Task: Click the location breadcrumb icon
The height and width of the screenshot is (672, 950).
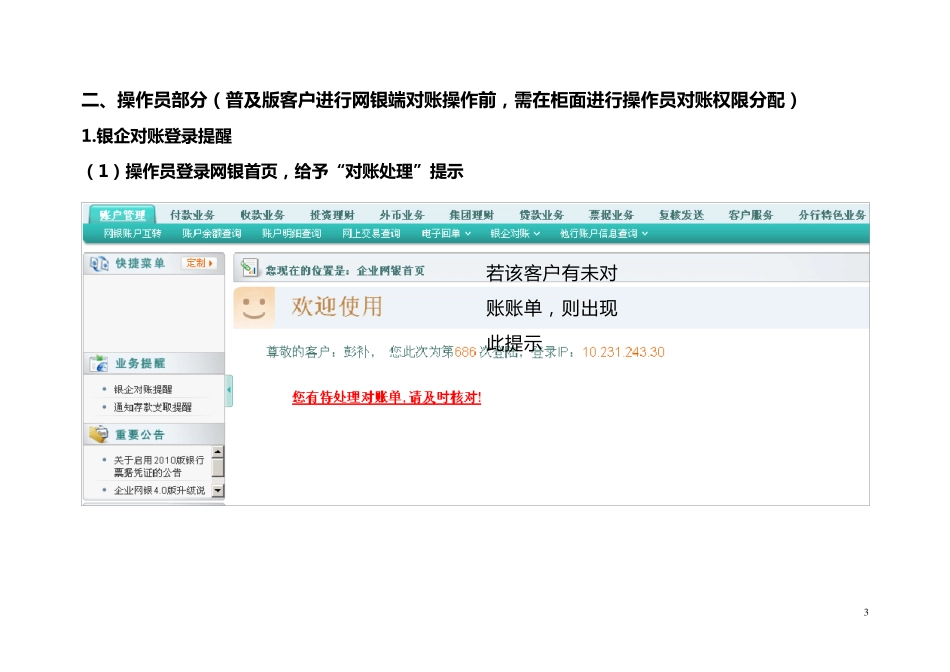Action: pos(249,268)
